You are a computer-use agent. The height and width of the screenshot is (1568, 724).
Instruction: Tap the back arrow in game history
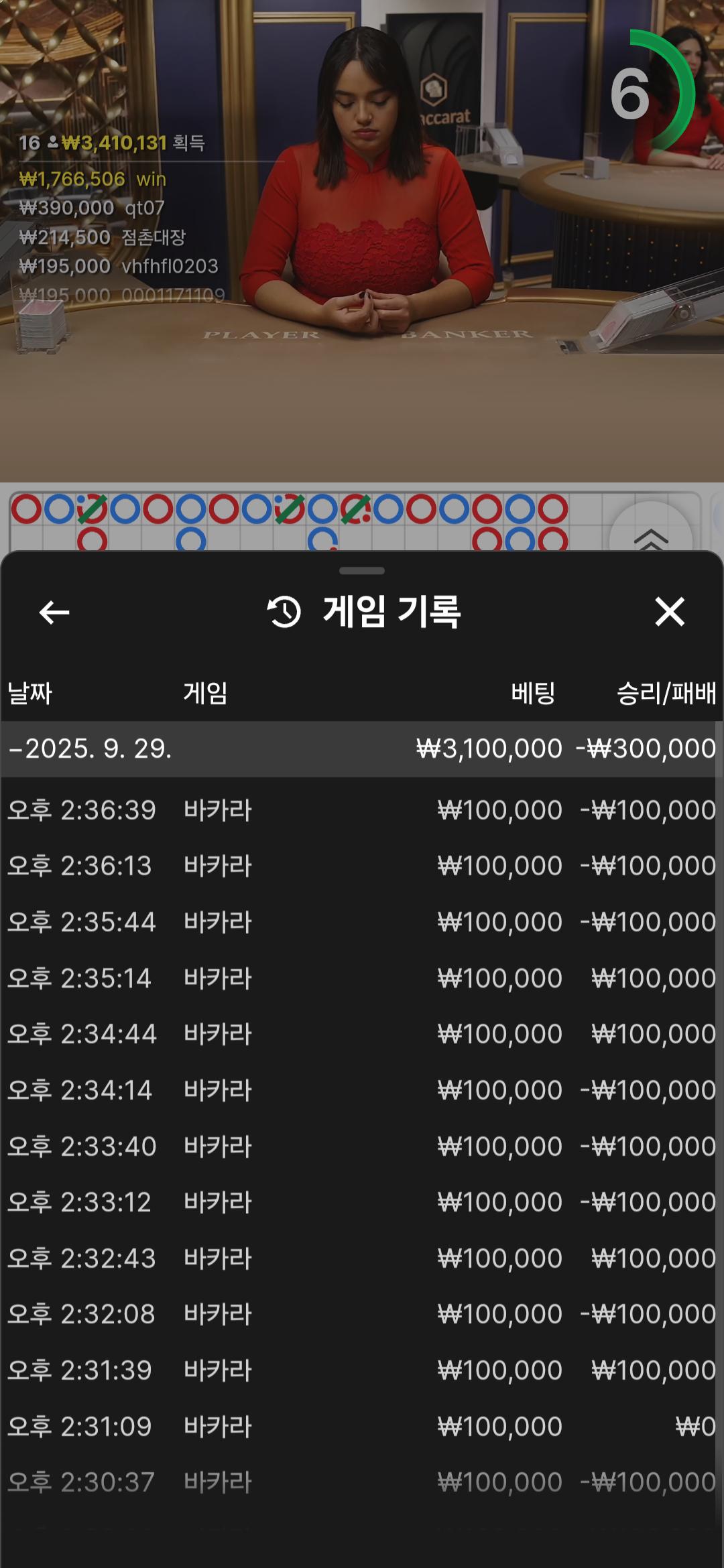54,612
